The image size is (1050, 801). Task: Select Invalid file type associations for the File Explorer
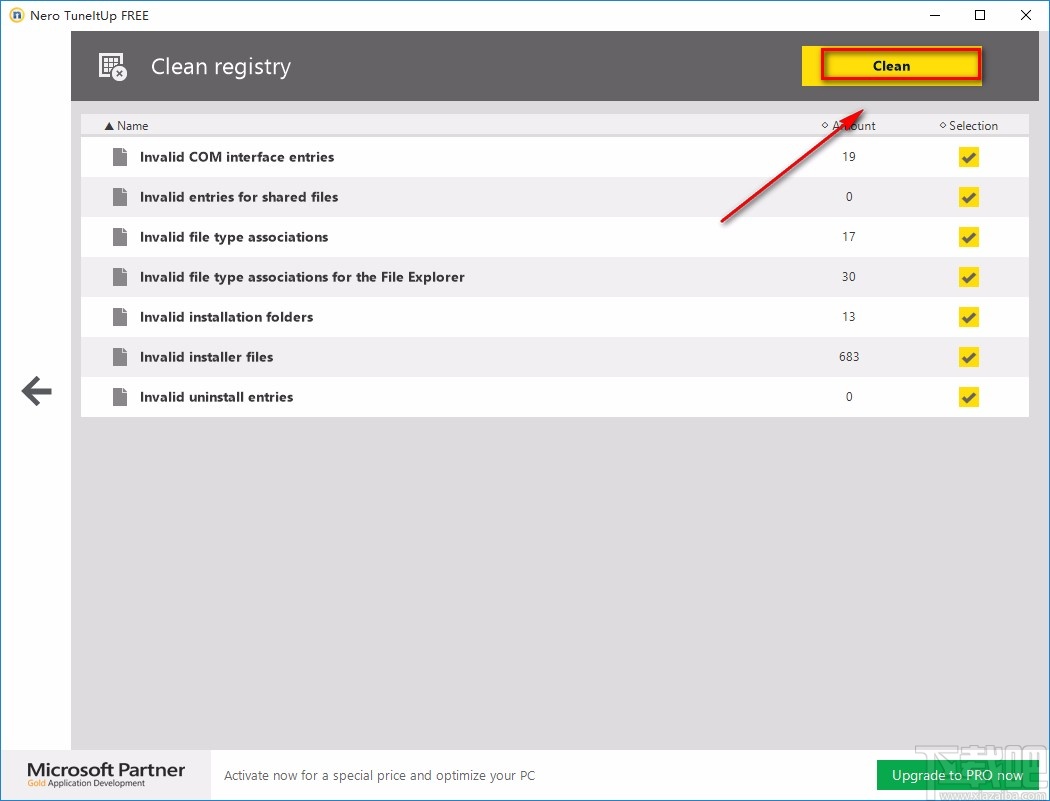302,277
